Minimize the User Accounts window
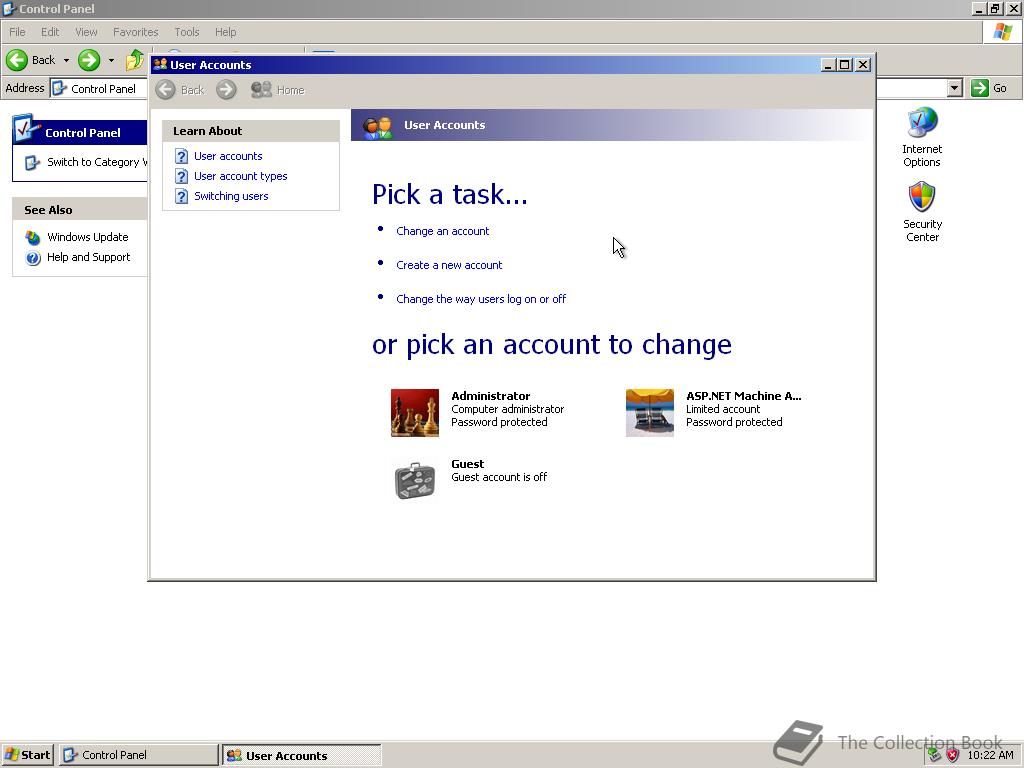 point(827,65)
